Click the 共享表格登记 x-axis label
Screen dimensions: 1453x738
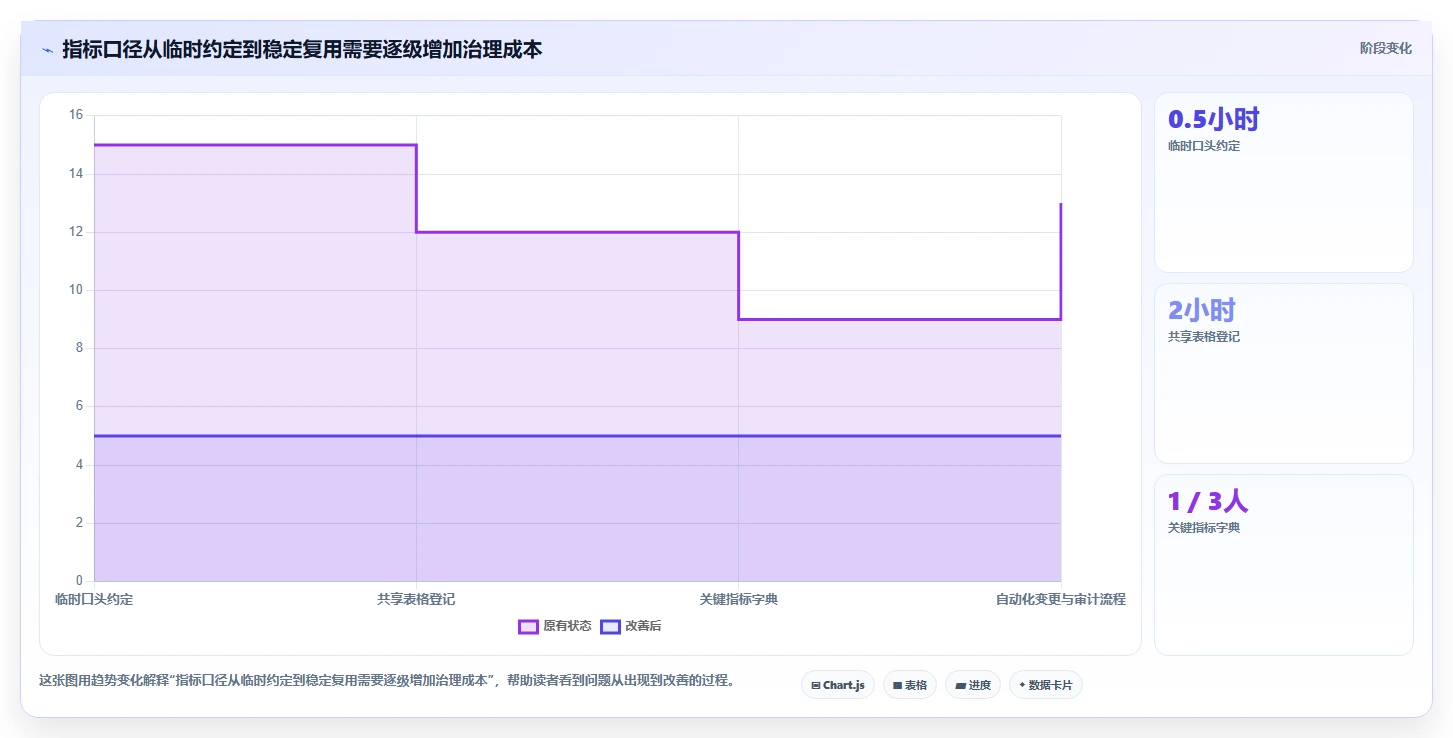(416, 599)
